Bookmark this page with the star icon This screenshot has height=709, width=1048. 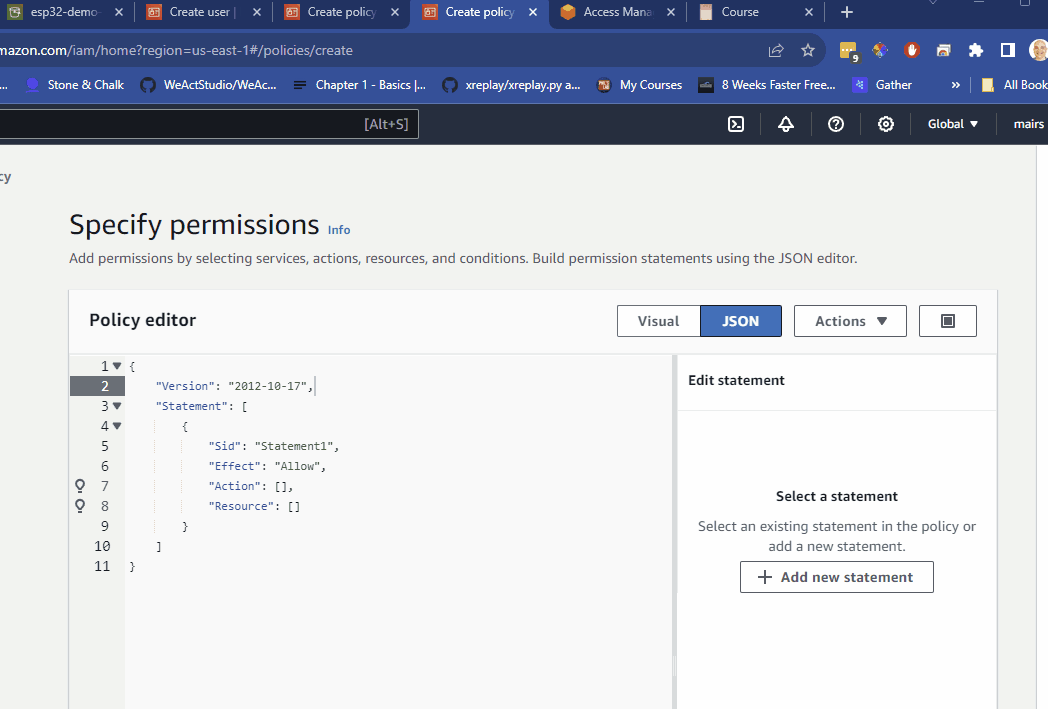(x=807, y=49)
